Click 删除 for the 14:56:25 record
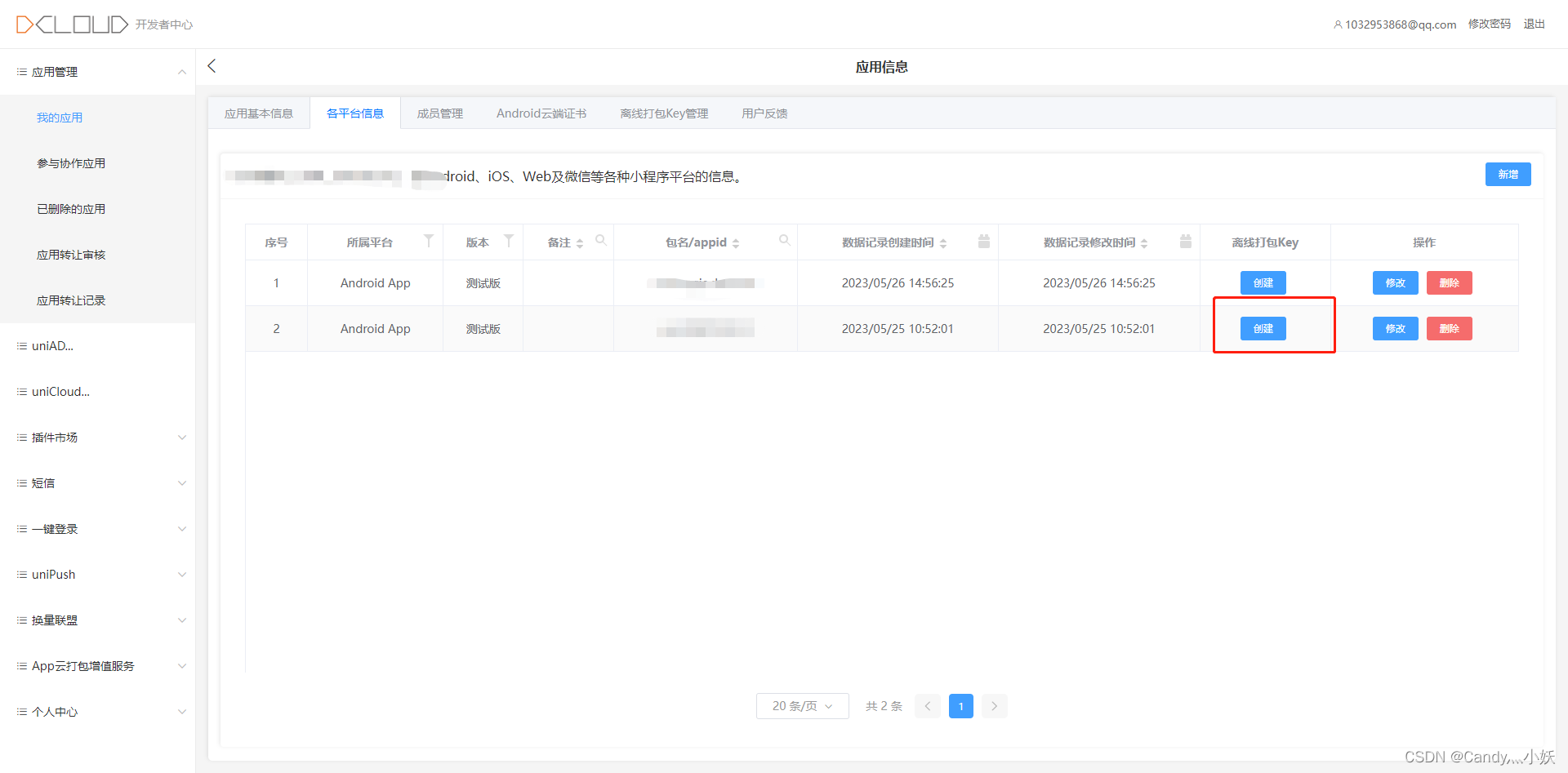 point(1450,283)
